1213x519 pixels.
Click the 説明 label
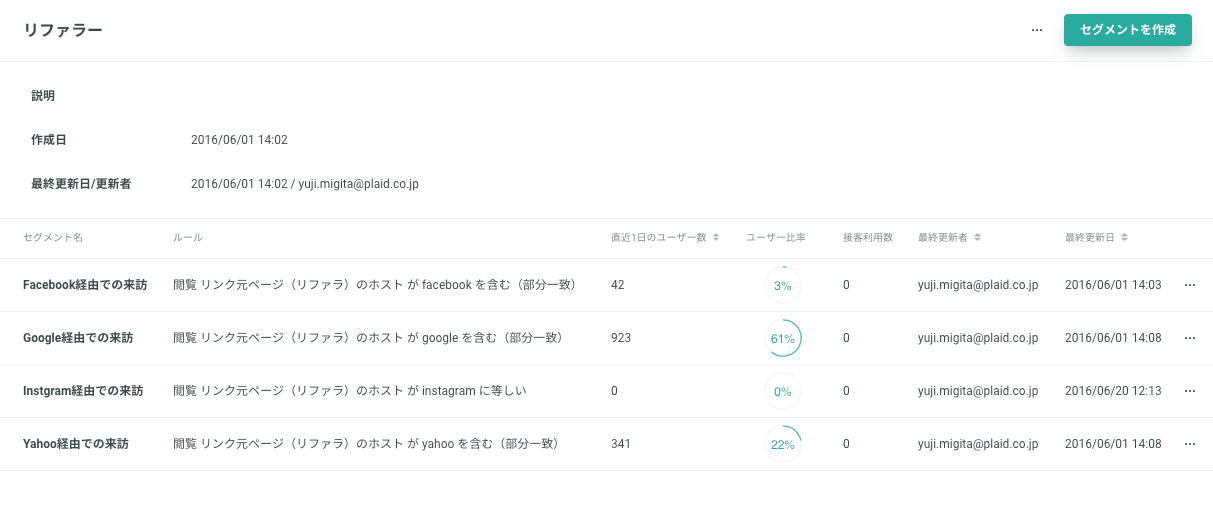tap(43, 96)
